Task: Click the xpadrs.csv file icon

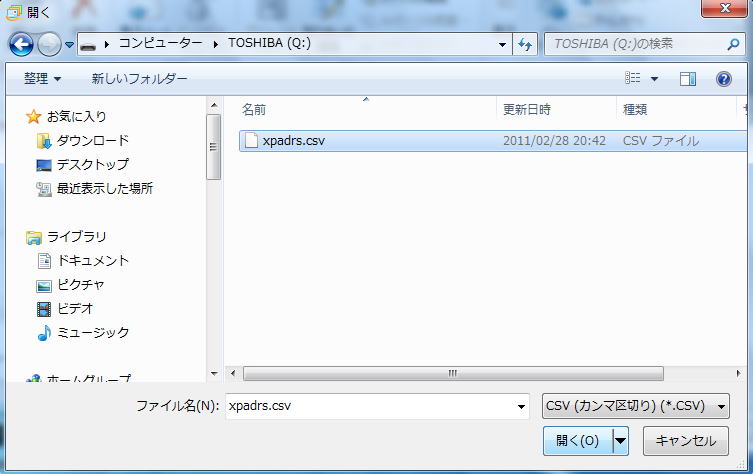Action: pos(251,140)
